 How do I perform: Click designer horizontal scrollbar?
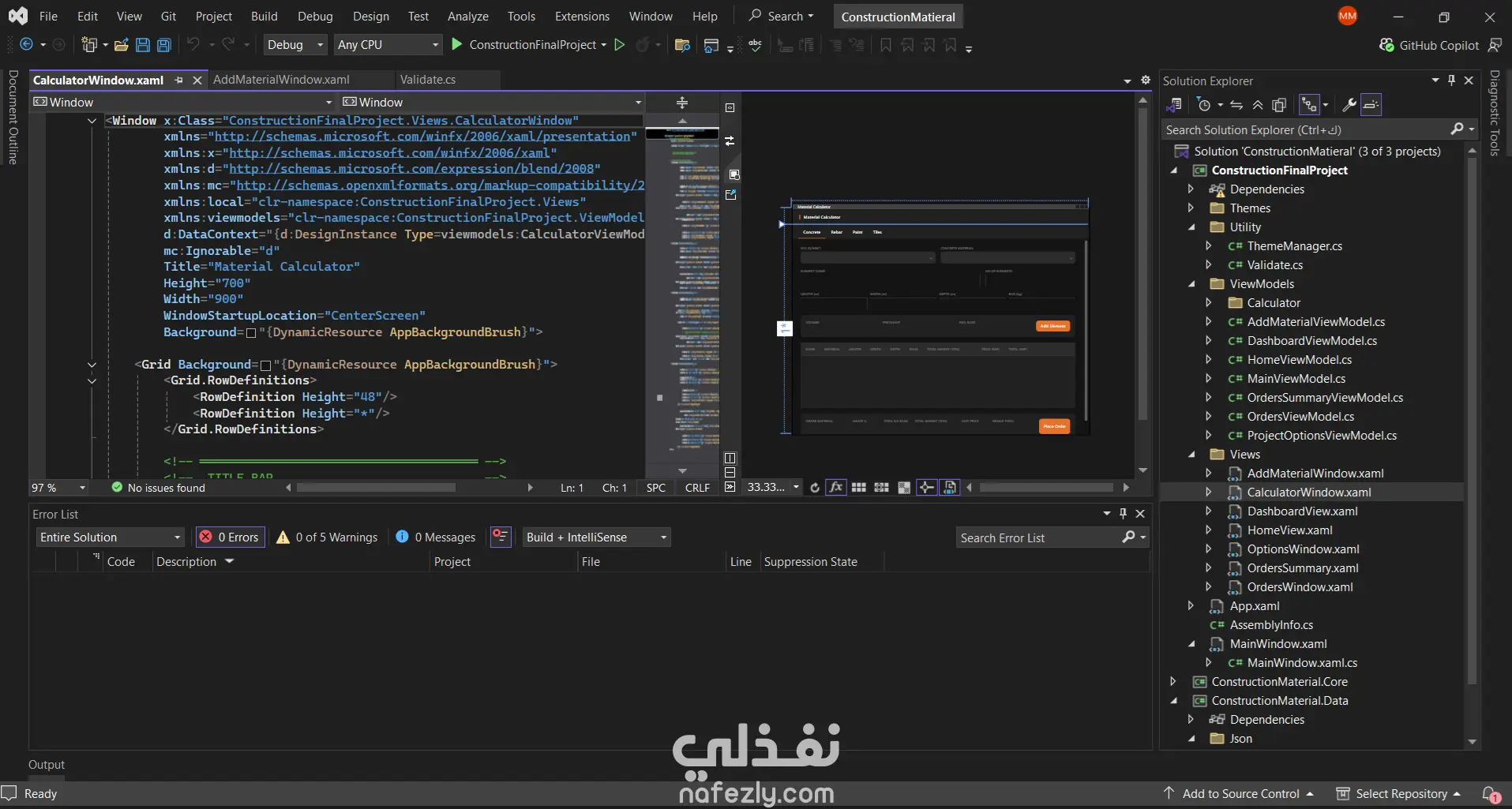pyautogui.click(x=1046, y=488)
